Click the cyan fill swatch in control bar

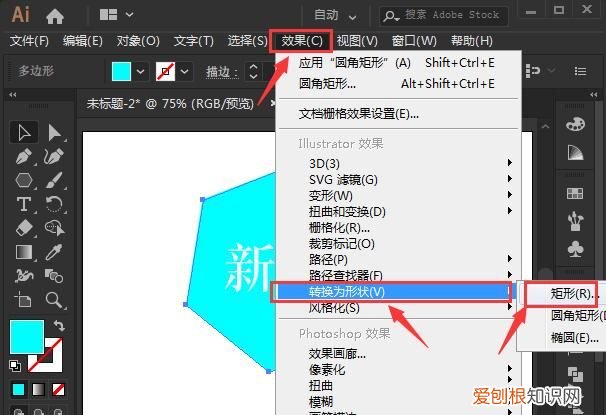121,71
